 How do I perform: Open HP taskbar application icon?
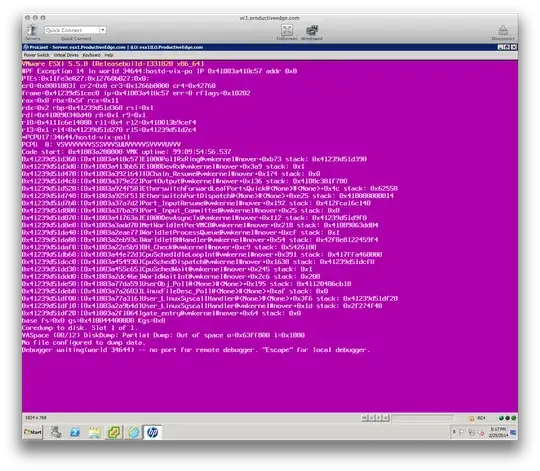(152, 432)
